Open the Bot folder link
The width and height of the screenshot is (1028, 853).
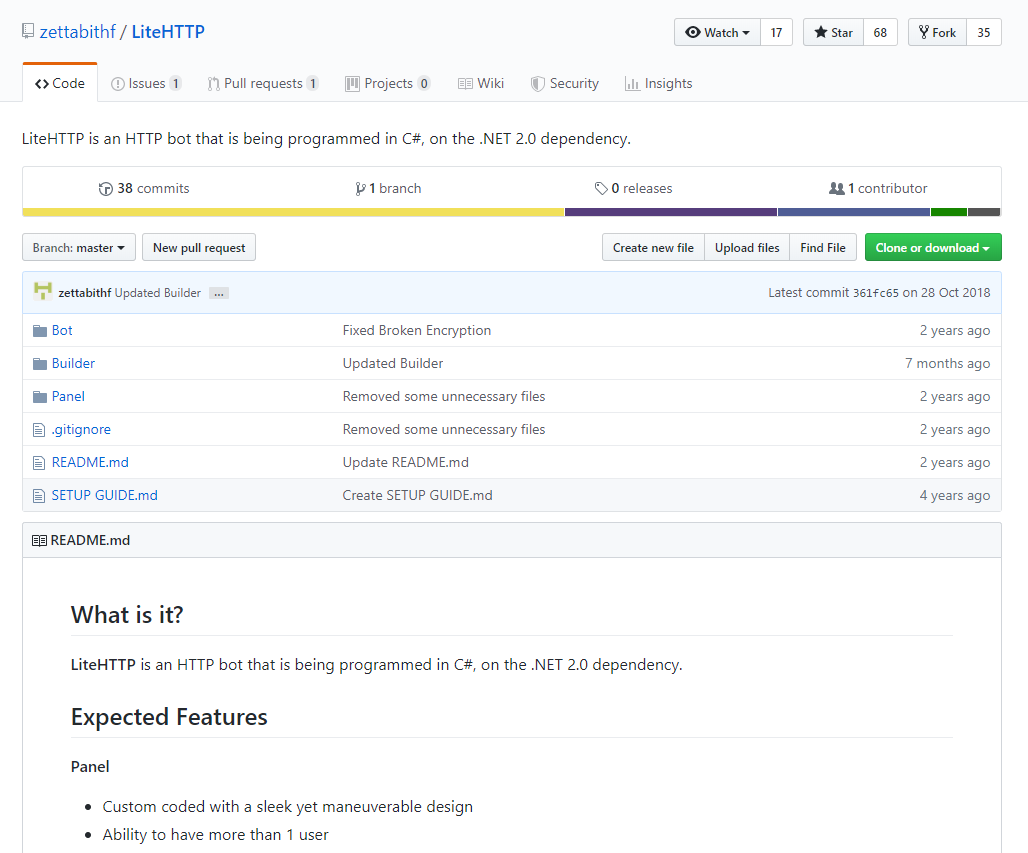coord(62,330)
